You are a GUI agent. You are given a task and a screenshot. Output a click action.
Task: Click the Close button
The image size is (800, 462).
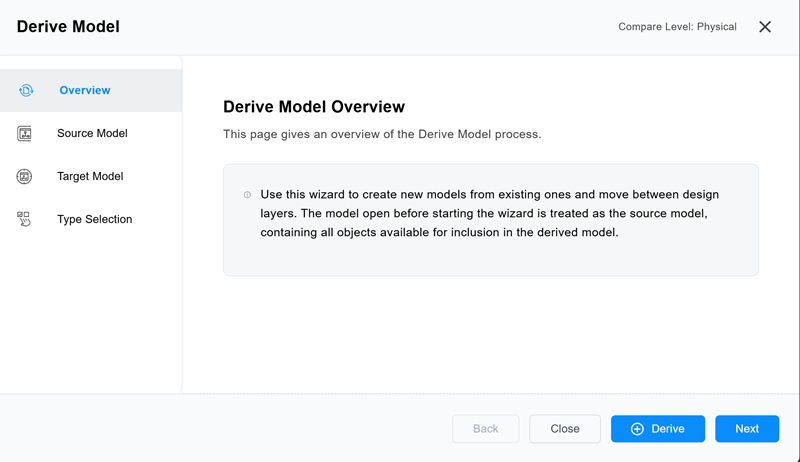click(565, 429)
